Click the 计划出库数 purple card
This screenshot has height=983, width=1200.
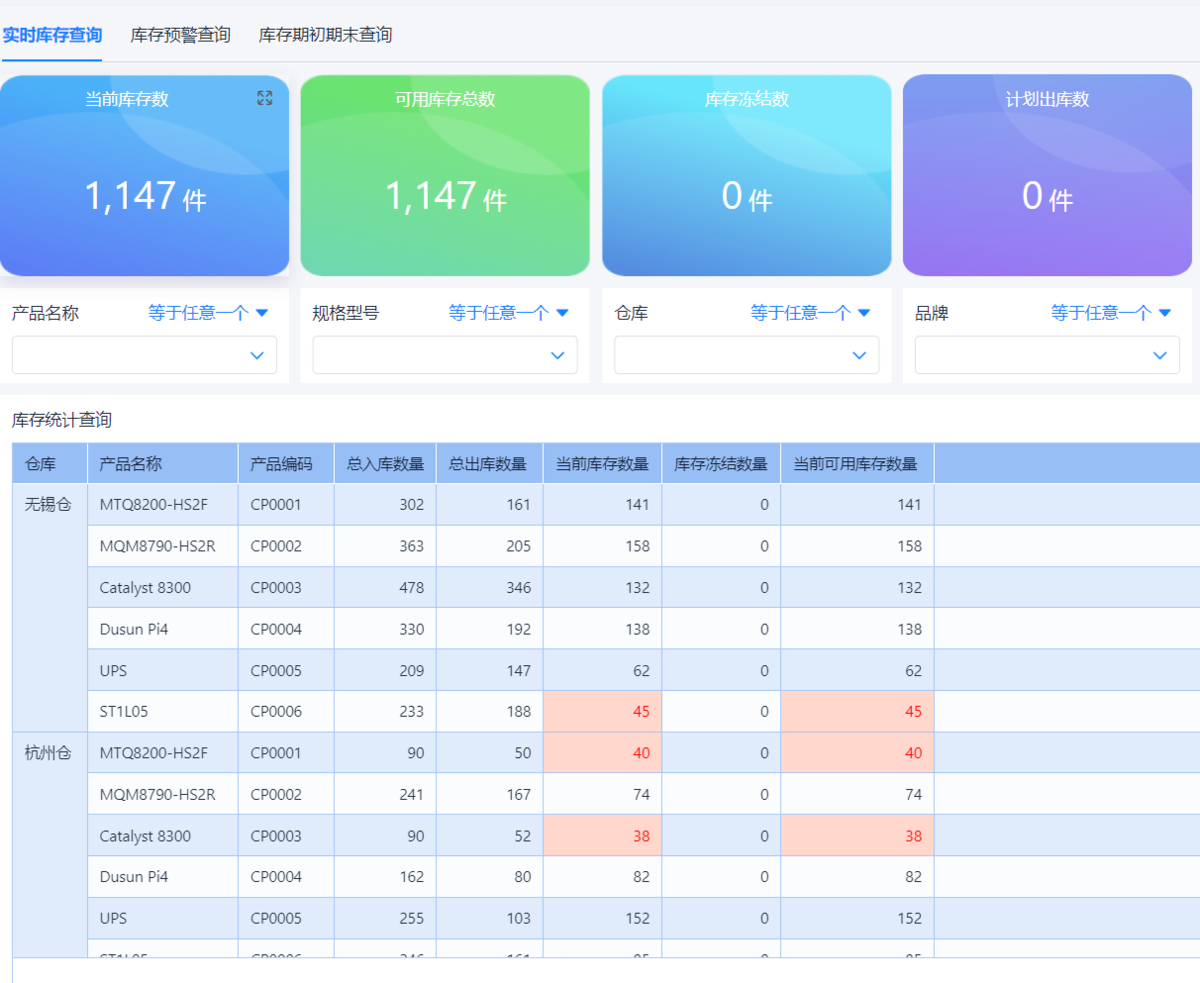click(x=1047, y=175)
